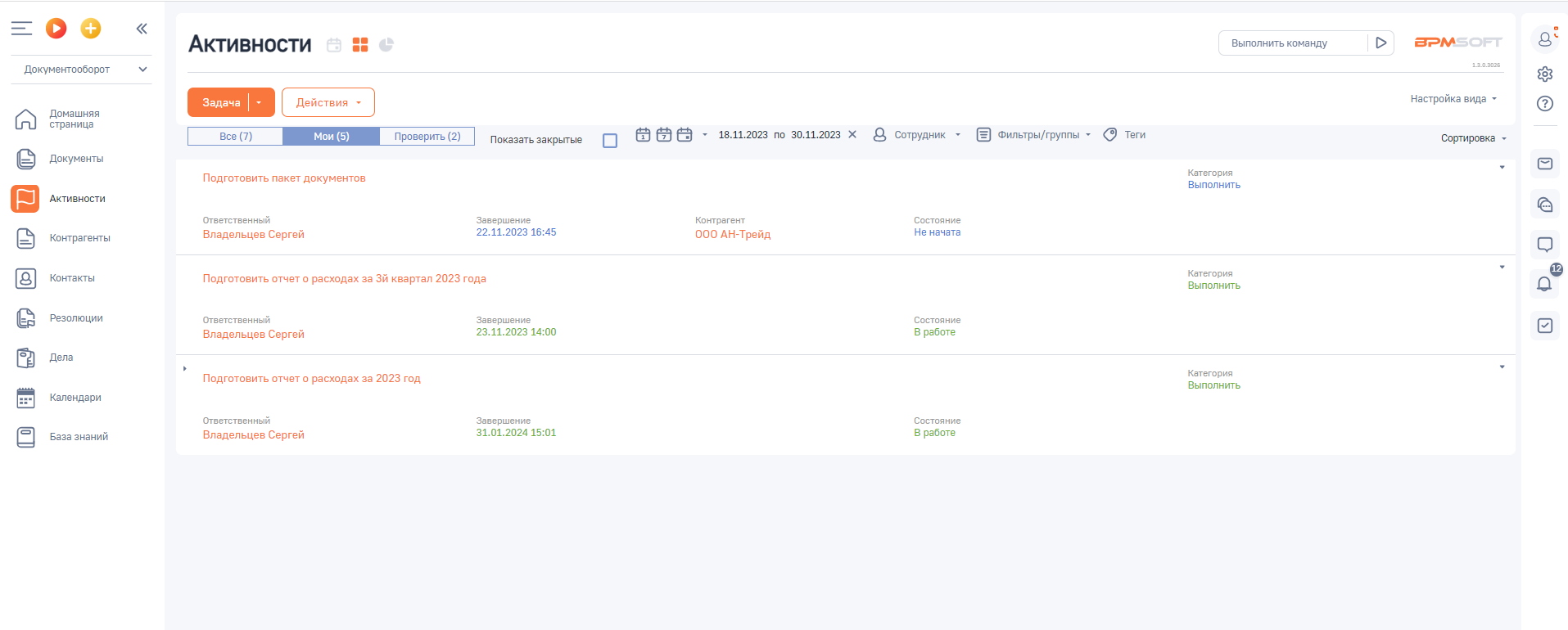
Task: Expand the left arrow of 2023 год row
Action: pos(185,369)
